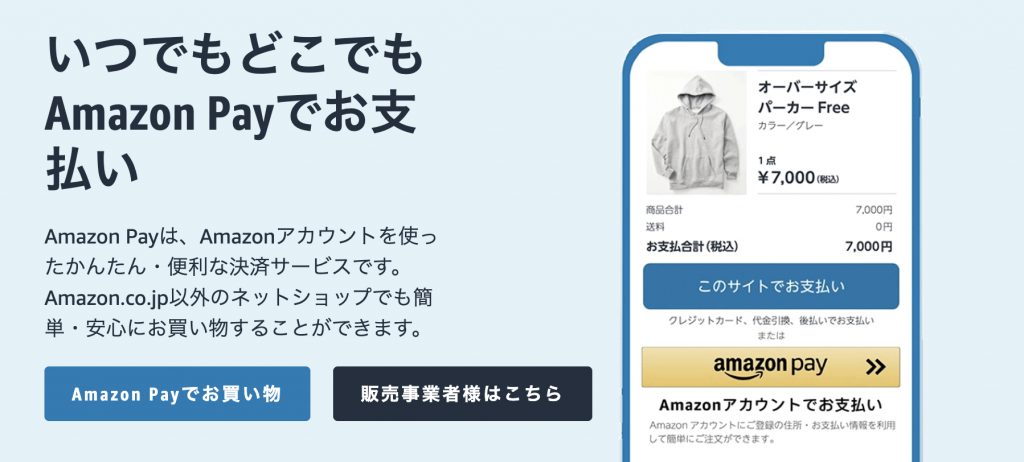Click the このサイトでお支払い button in phone mockup
The image size is (1024, 462).
pos(771,286)
